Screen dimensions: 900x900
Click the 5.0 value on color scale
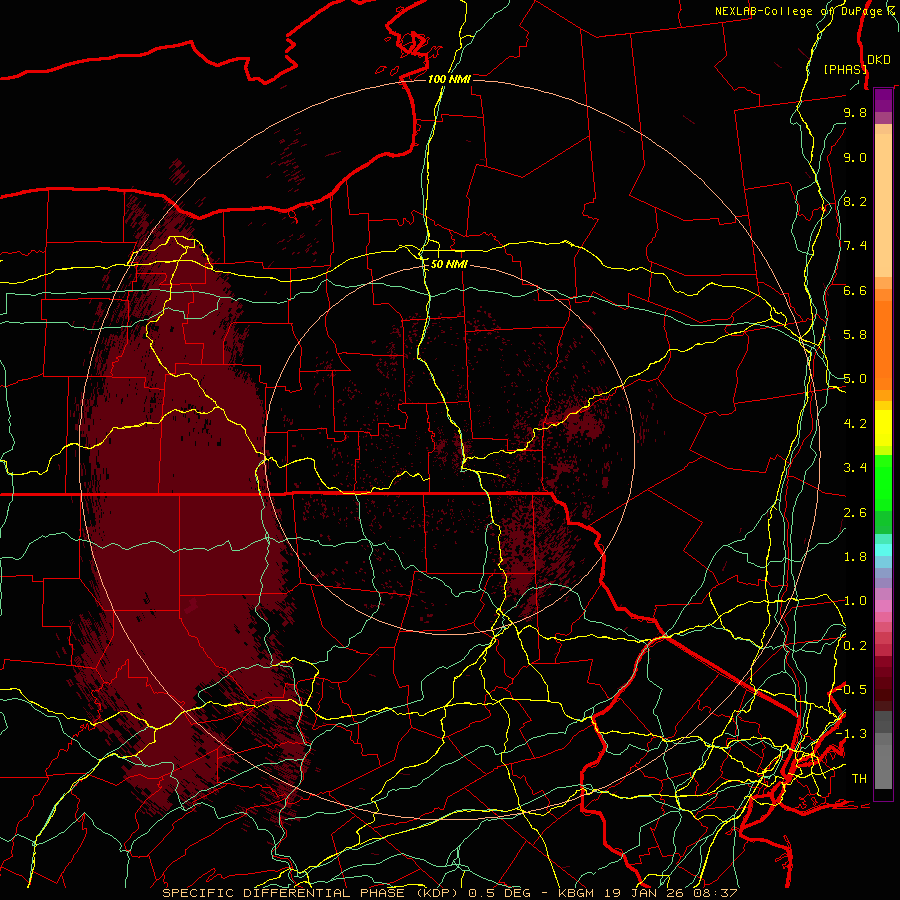[855, 379]
